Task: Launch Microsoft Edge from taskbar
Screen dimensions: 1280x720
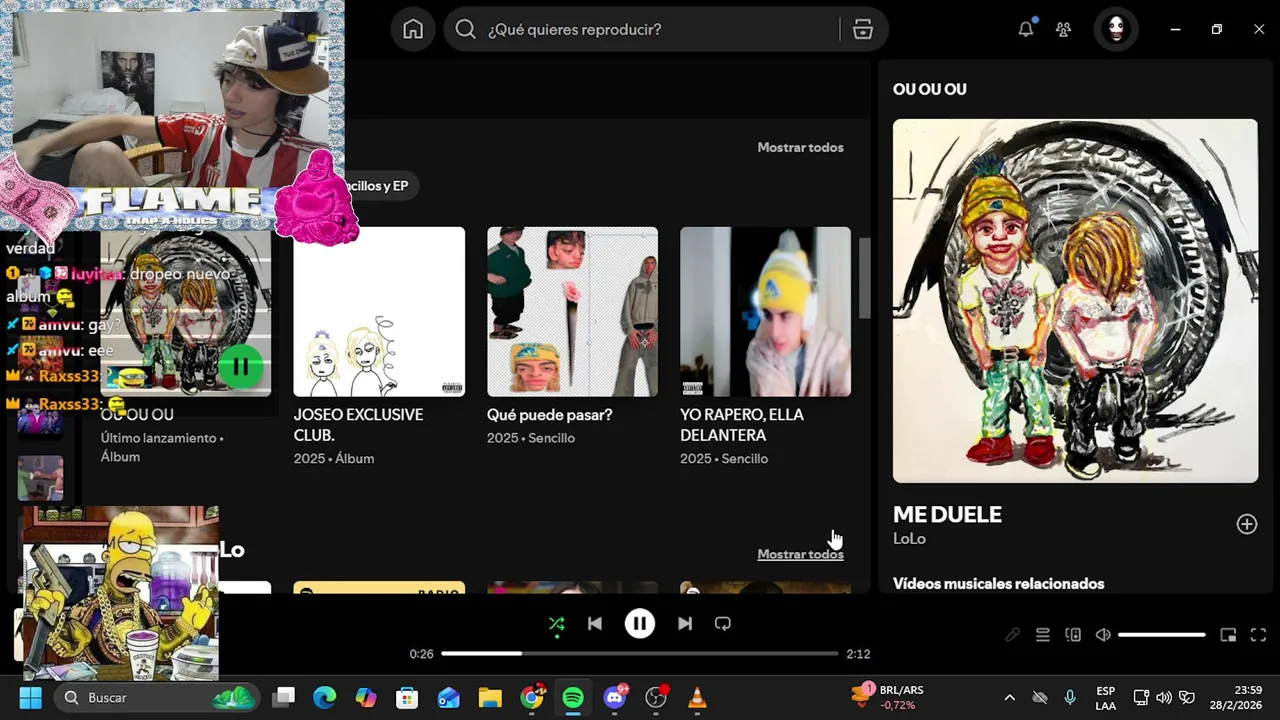Action: coord(324,697)
